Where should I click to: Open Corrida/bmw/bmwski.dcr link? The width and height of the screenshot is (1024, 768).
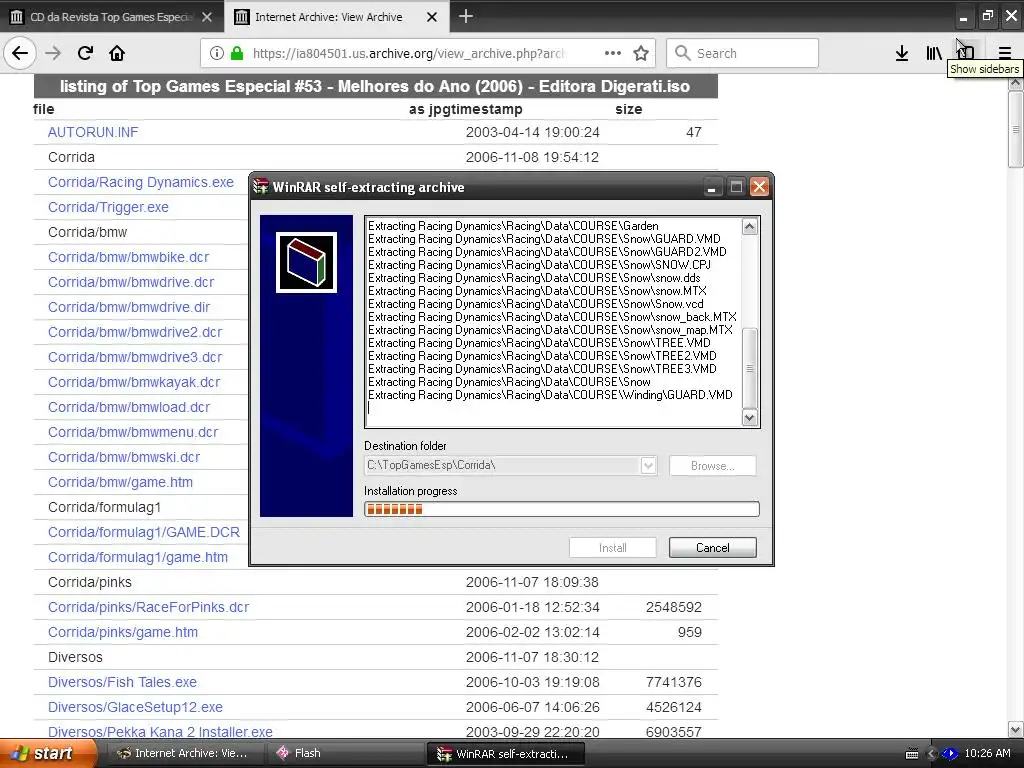click(123, 457)
